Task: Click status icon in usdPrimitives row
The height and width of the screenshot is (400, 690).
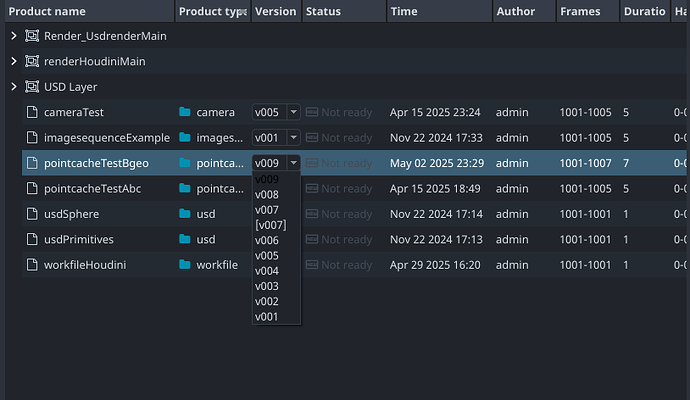Action: (x=312, y=239)
